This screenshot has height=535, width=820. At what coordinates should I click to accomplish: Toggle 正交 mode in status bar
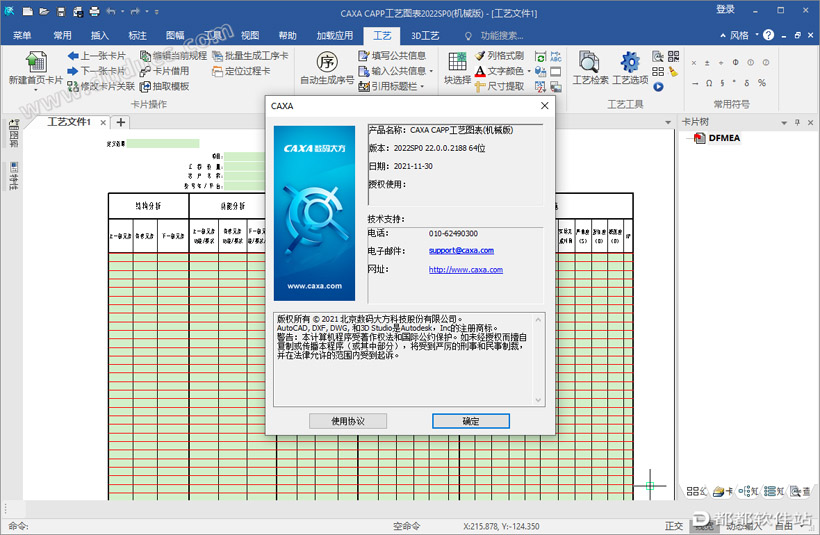(x=674, y=526)
